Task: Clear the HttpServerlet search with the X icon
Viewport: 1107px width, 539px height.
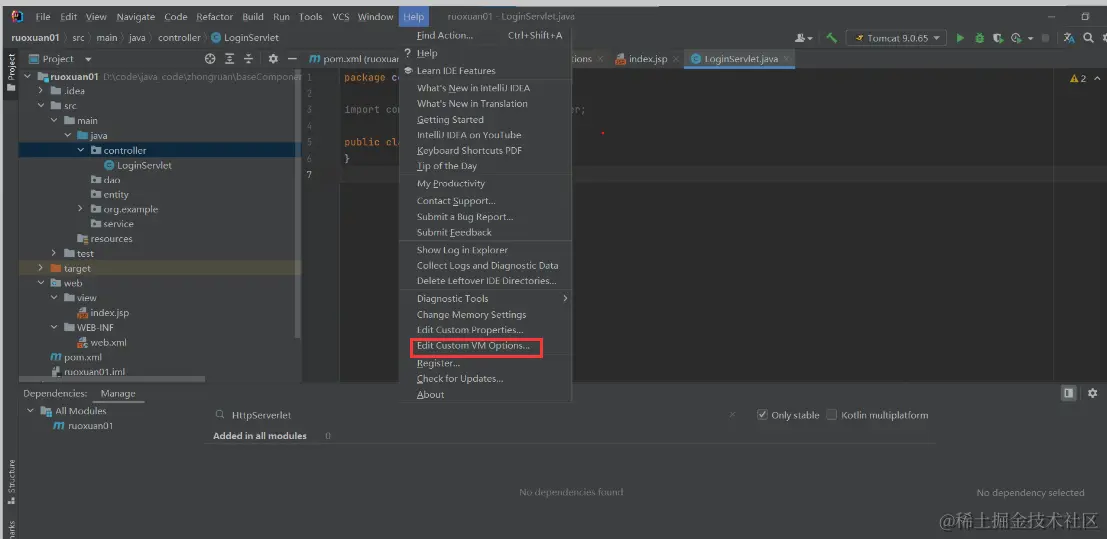Action: click(x=732, y=415)
